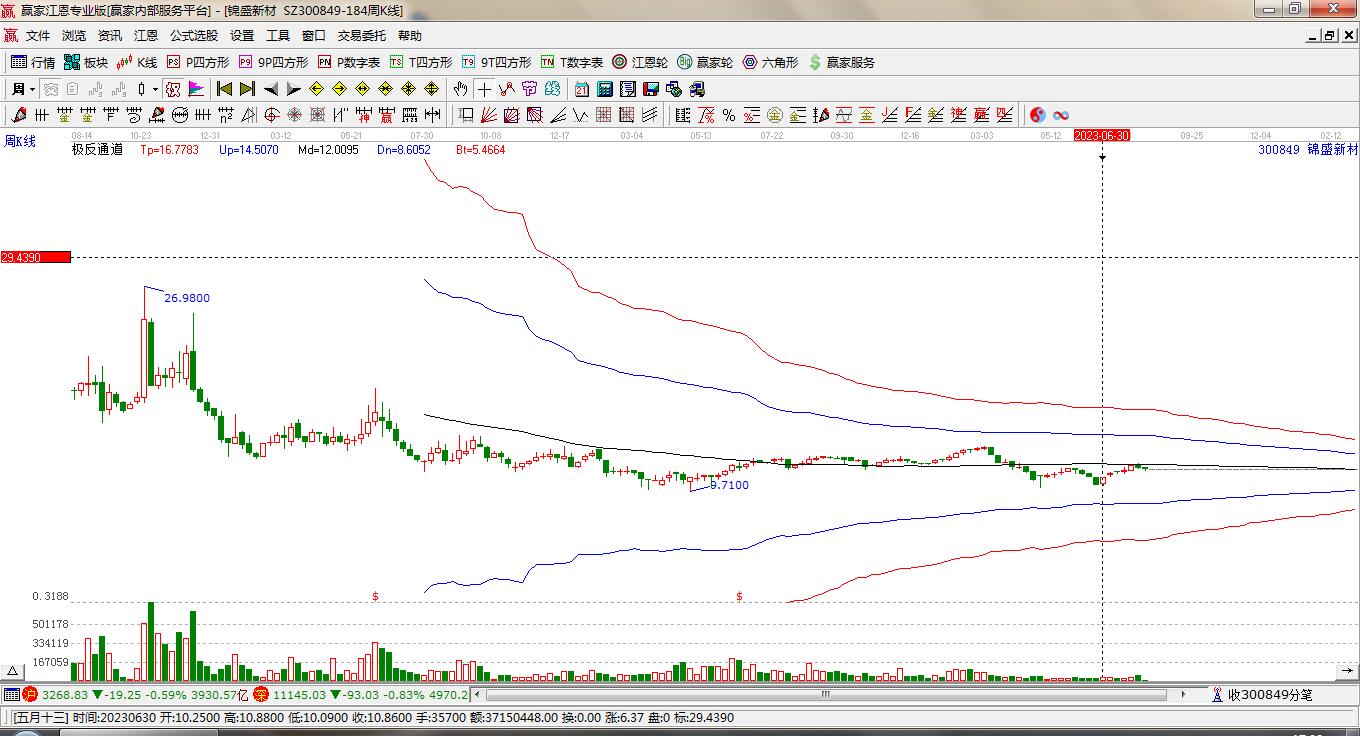Toggle the flag marker display button
The width and height of the screenshot is (1360, 736).
coord(196,89)
